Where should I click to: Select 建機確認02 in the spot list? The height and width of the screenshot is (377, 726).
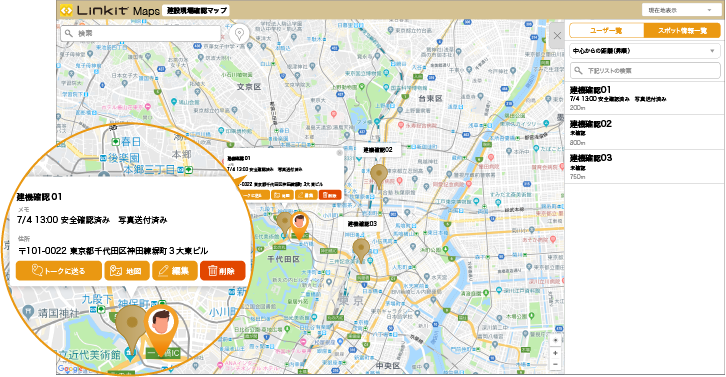(x=645, y=132)
